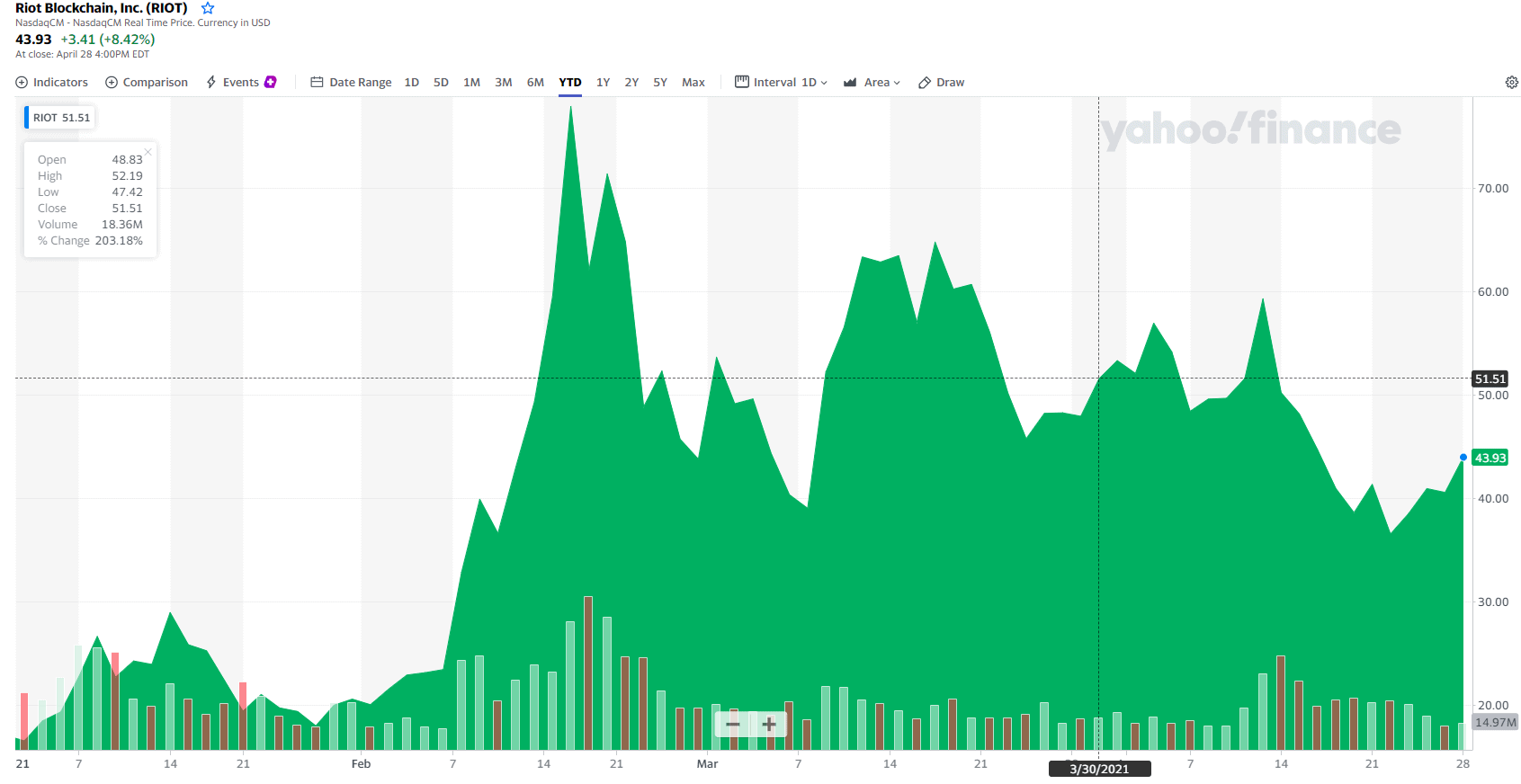Expand the Area chart type dropdown

[x=872, y=82]
